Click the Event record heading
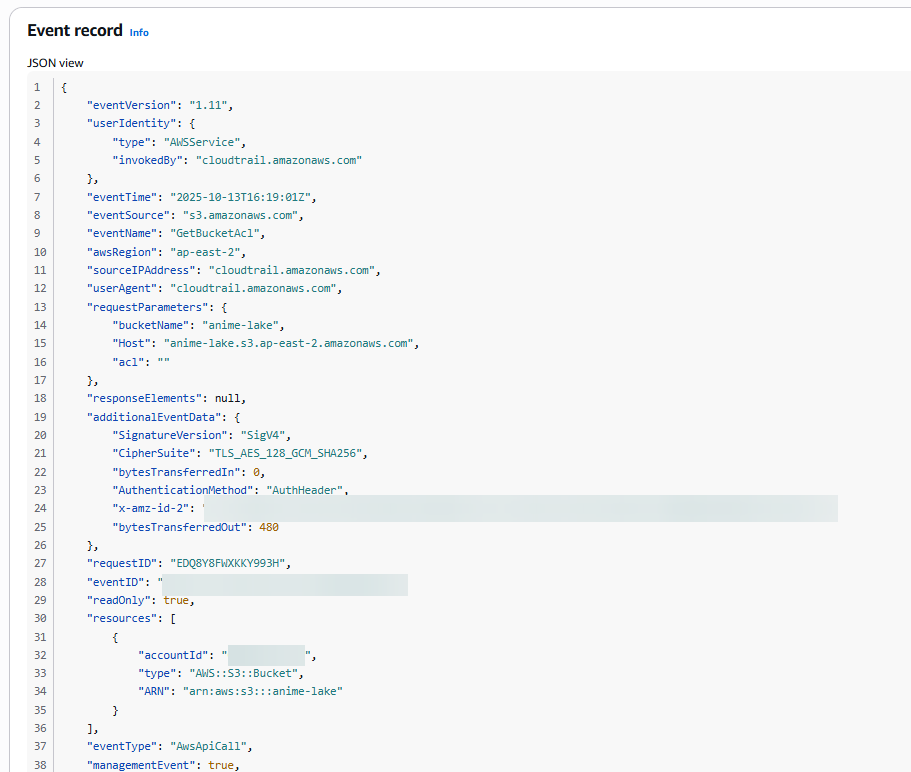Screen dimensions: 911x772 pos(75,31)
